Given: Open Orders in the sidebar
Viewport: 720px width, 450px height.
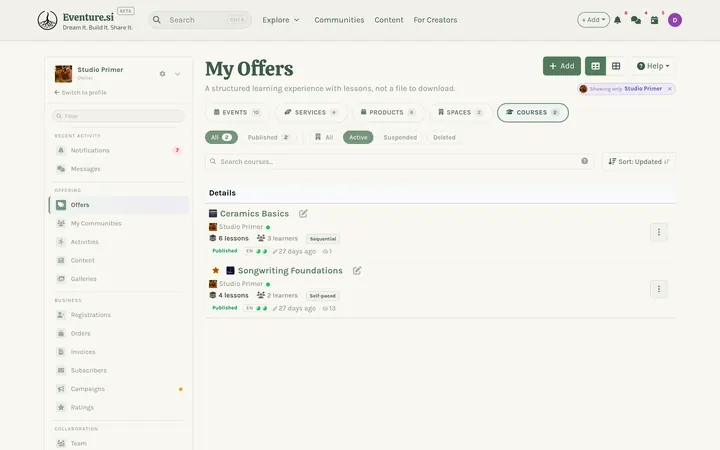Looking at the screenshot, I should 119,333.
